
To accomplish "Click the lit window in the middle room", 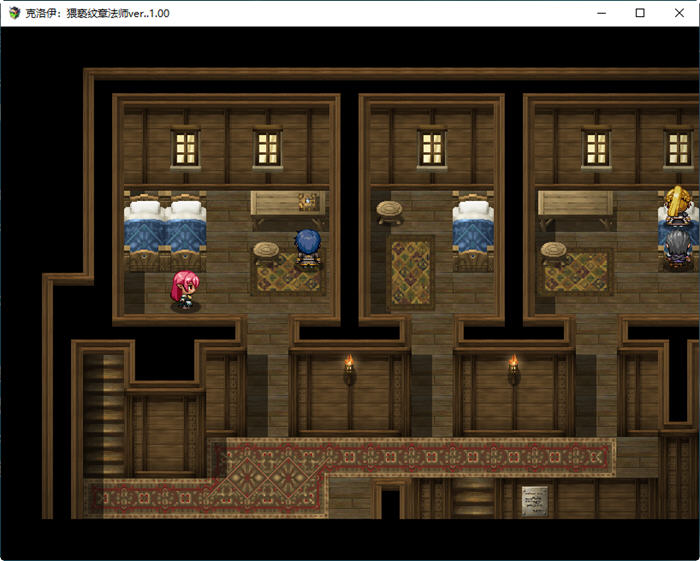I will click(x=431, y=148).
